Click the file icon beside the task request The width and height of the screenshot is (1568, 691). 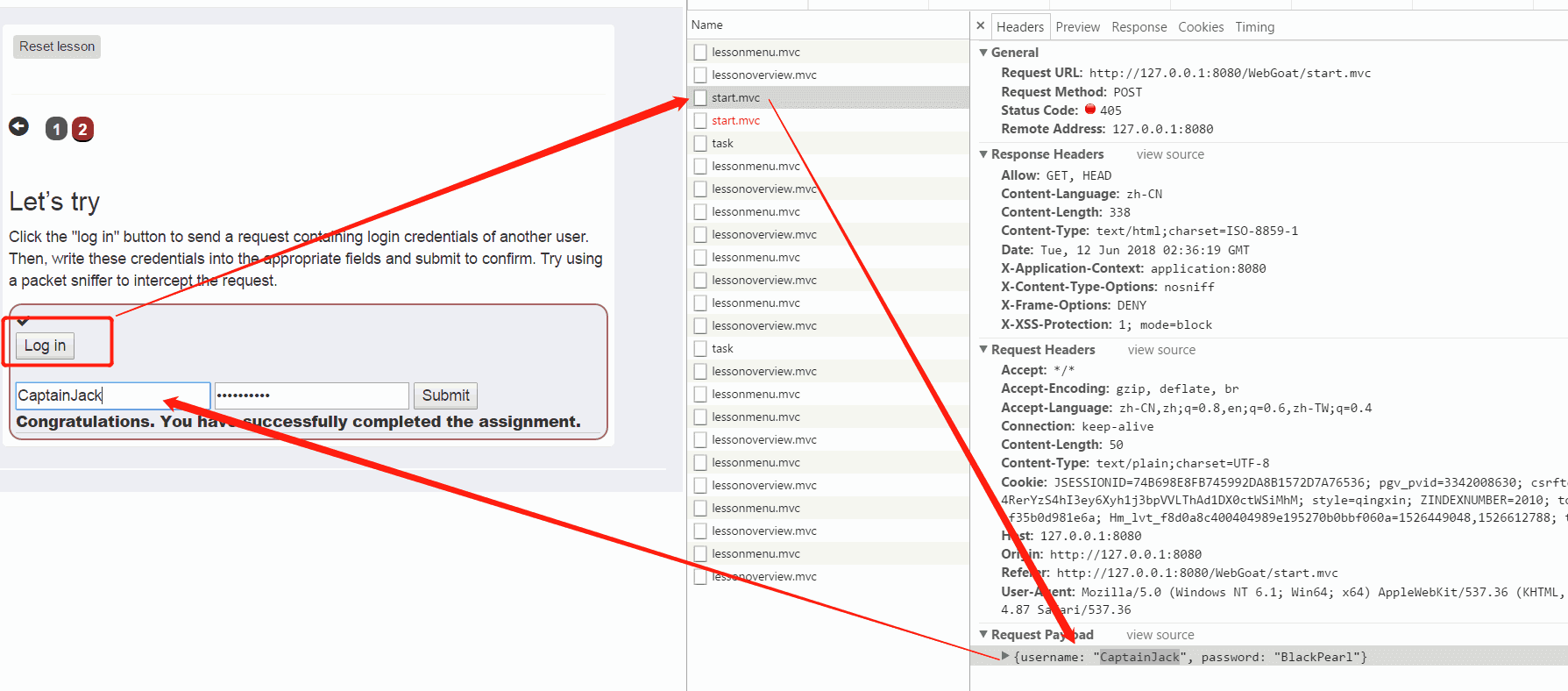click(x=699, y=144)
